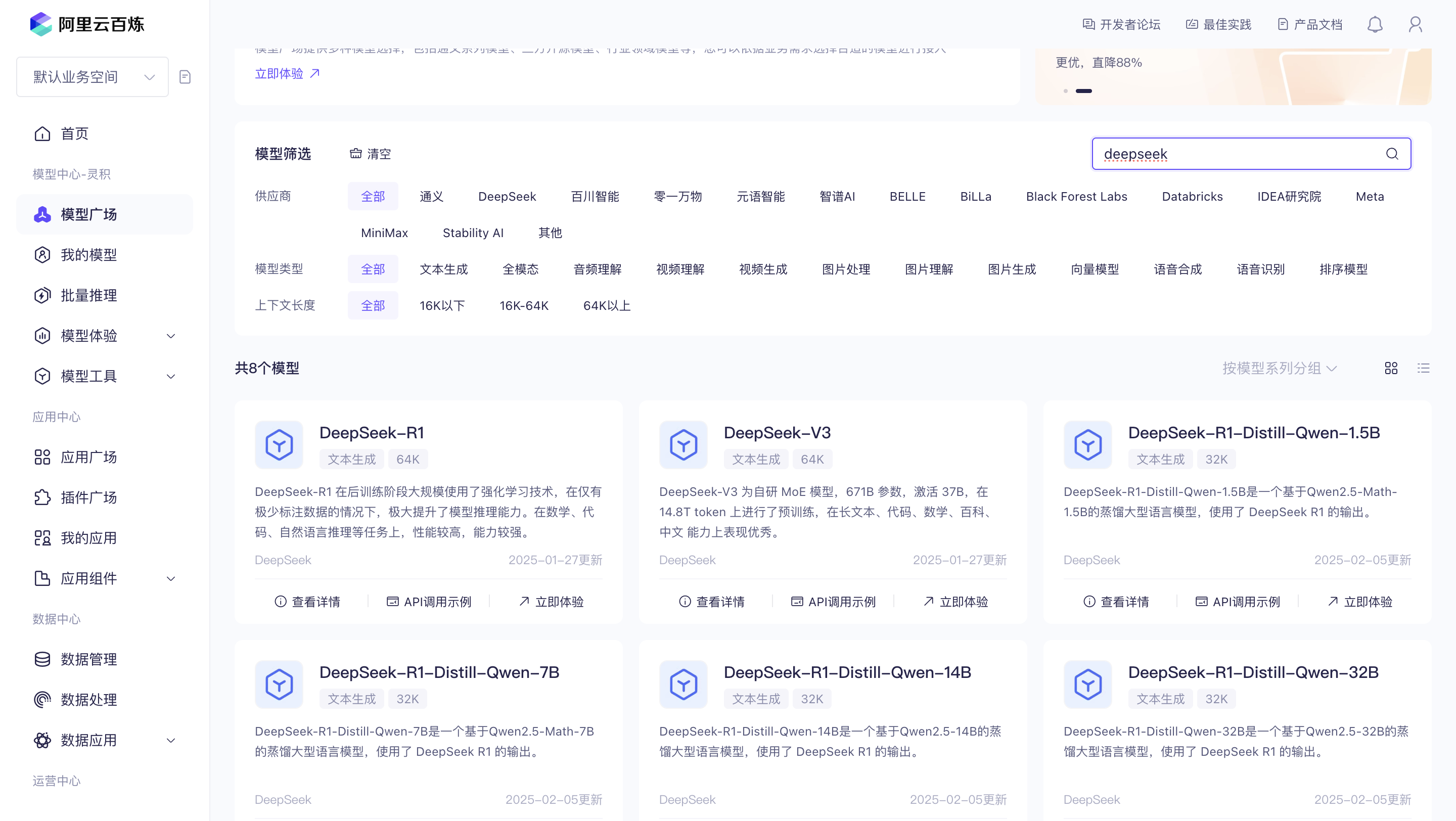Click the 插件广场 puzzle icon
The image size is (1456, 821).
(x=42, y=498)
